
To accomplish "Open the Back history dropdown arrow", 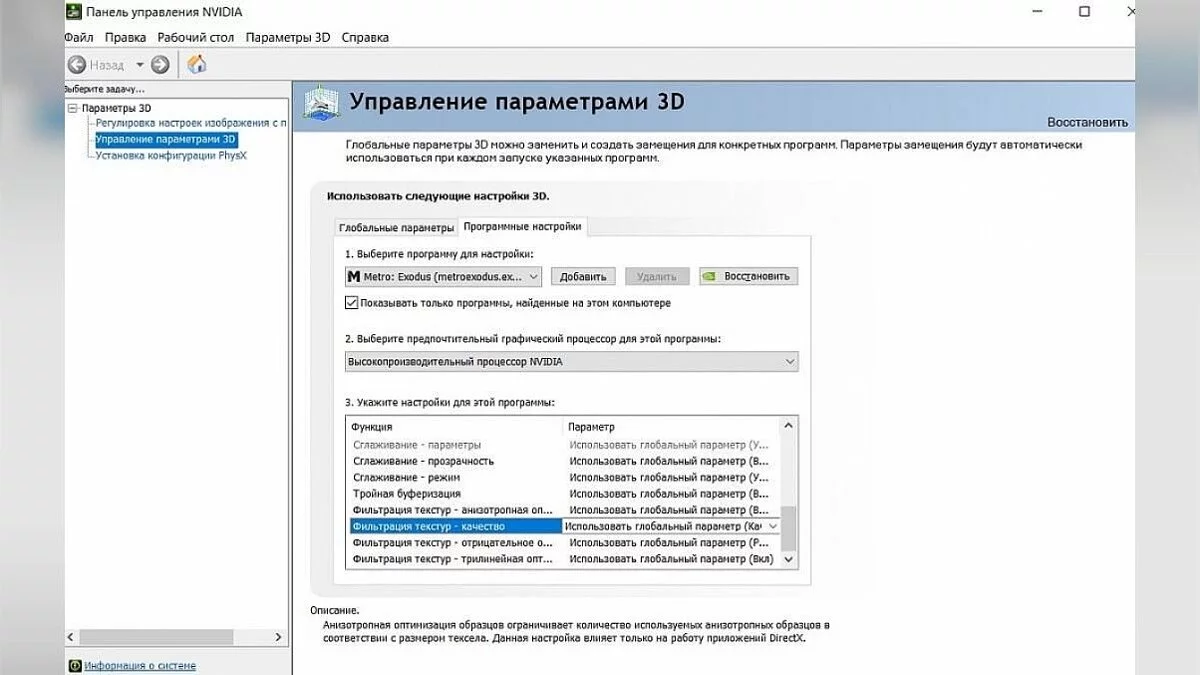I will 139,65.
